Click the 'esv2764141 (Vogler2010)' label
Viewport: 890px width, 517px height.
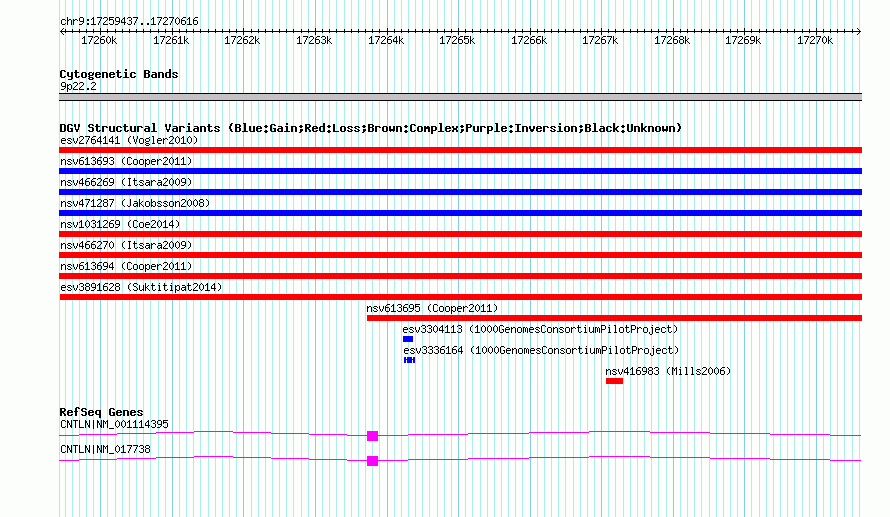(x=129, y=140)
